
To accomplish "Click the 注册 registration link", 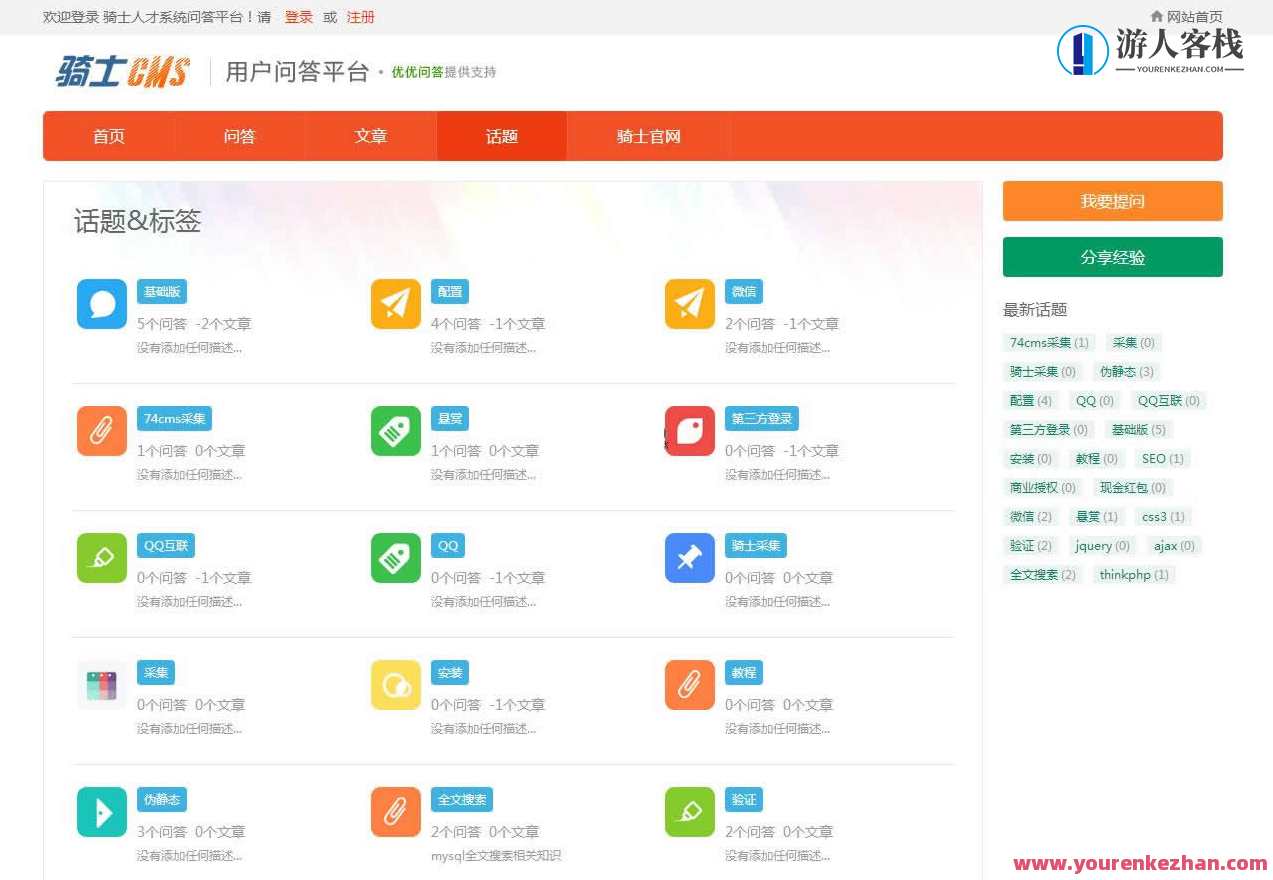I will click(x=360, y=17).
